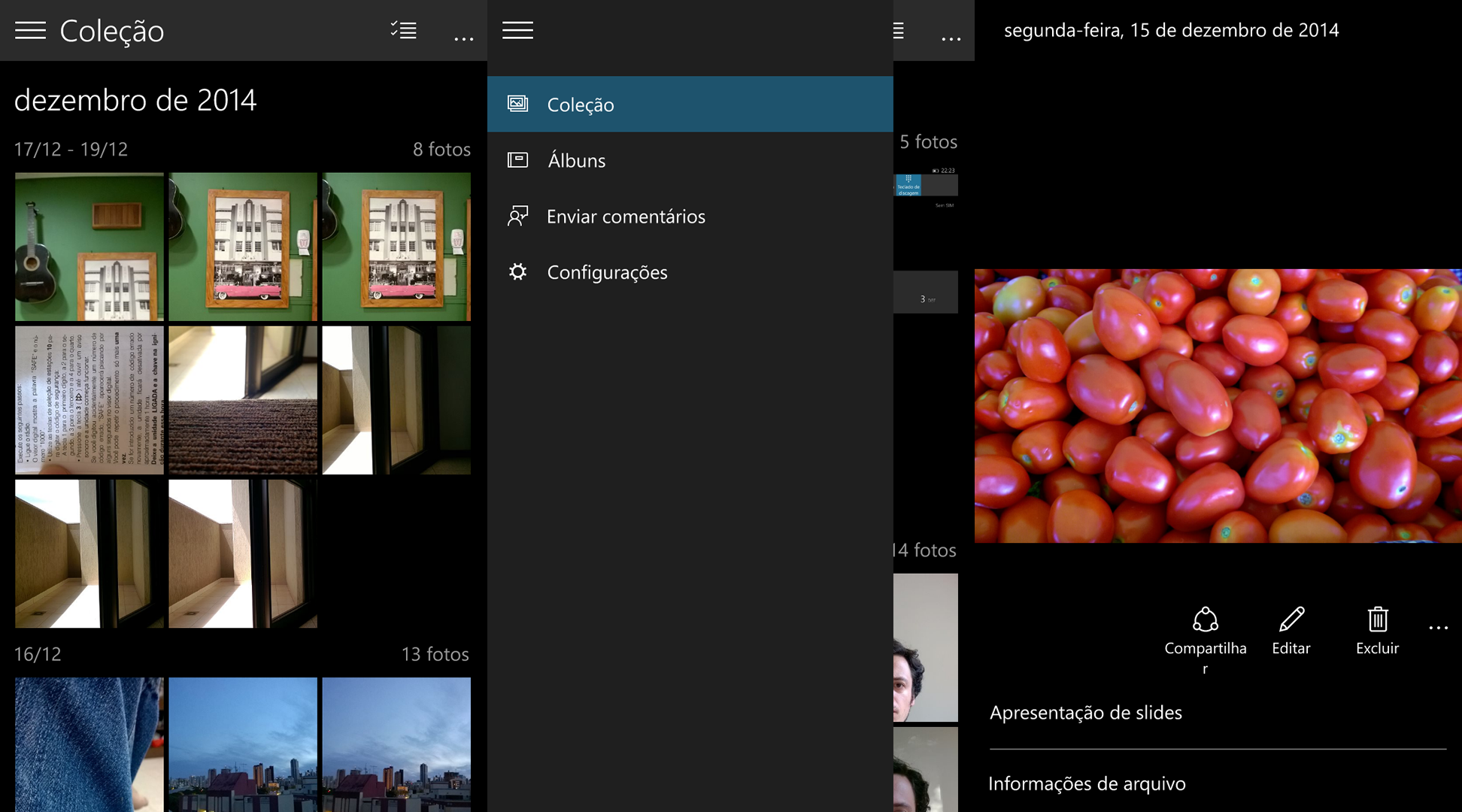1462x812 pixels.
Task: Open the blue jeans photo thumbnail
Action: pyautogui.click(x=89, y=744)
